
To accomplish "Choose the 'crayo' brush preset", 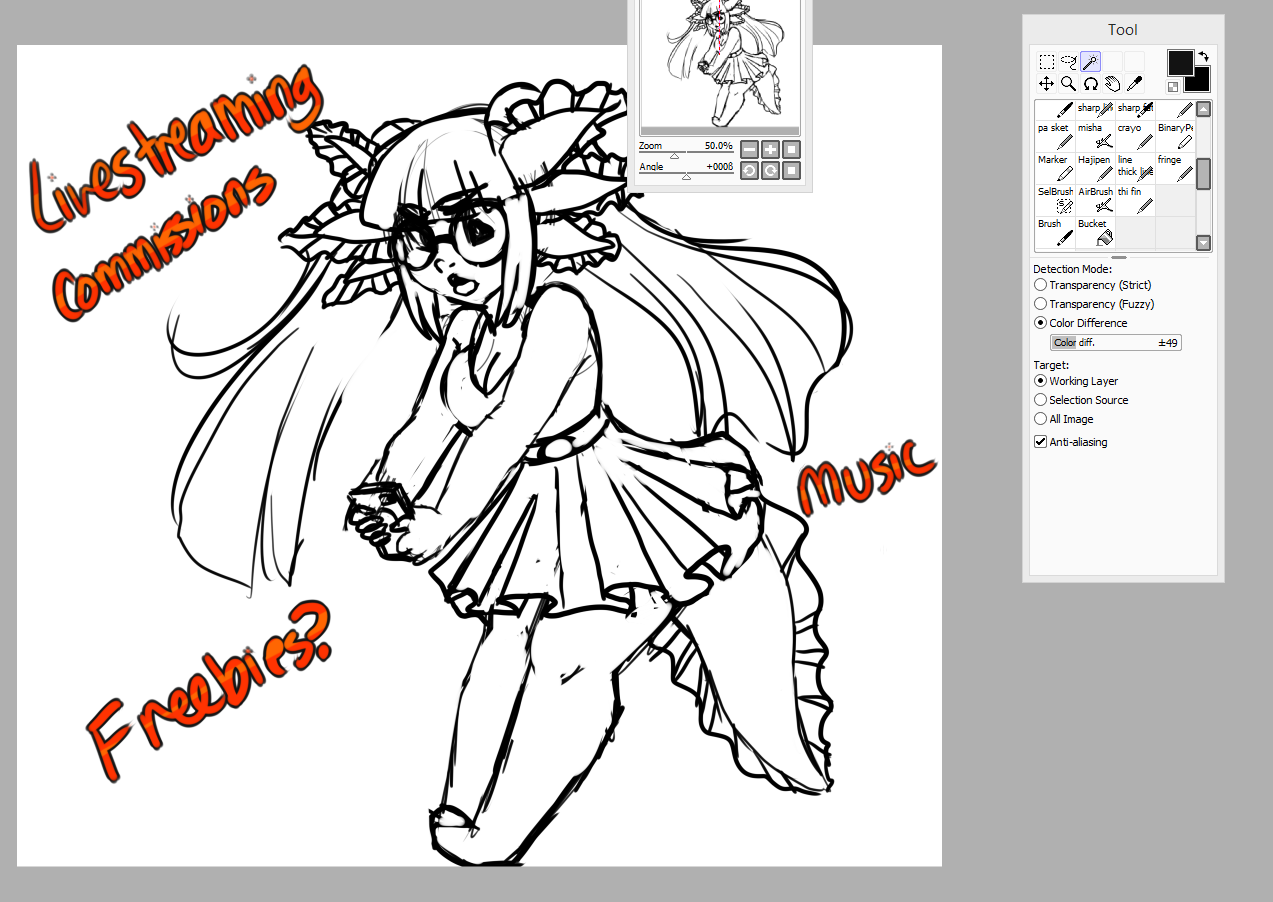I will [x=1135, y=136].
